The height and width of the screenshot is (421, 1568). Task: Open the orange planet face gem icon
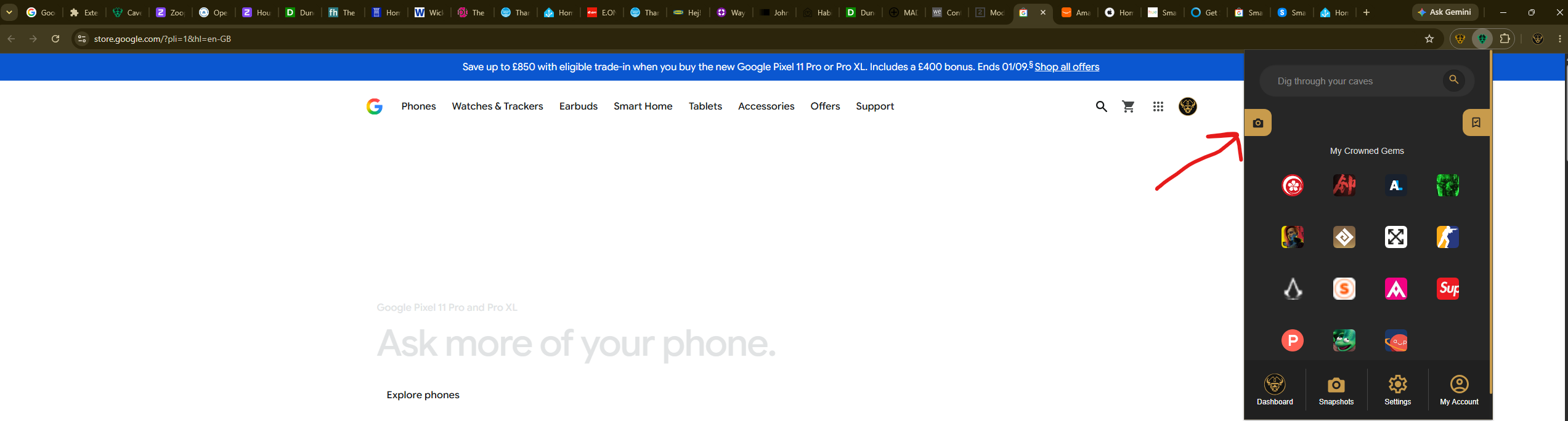[x=1396, y=340]
